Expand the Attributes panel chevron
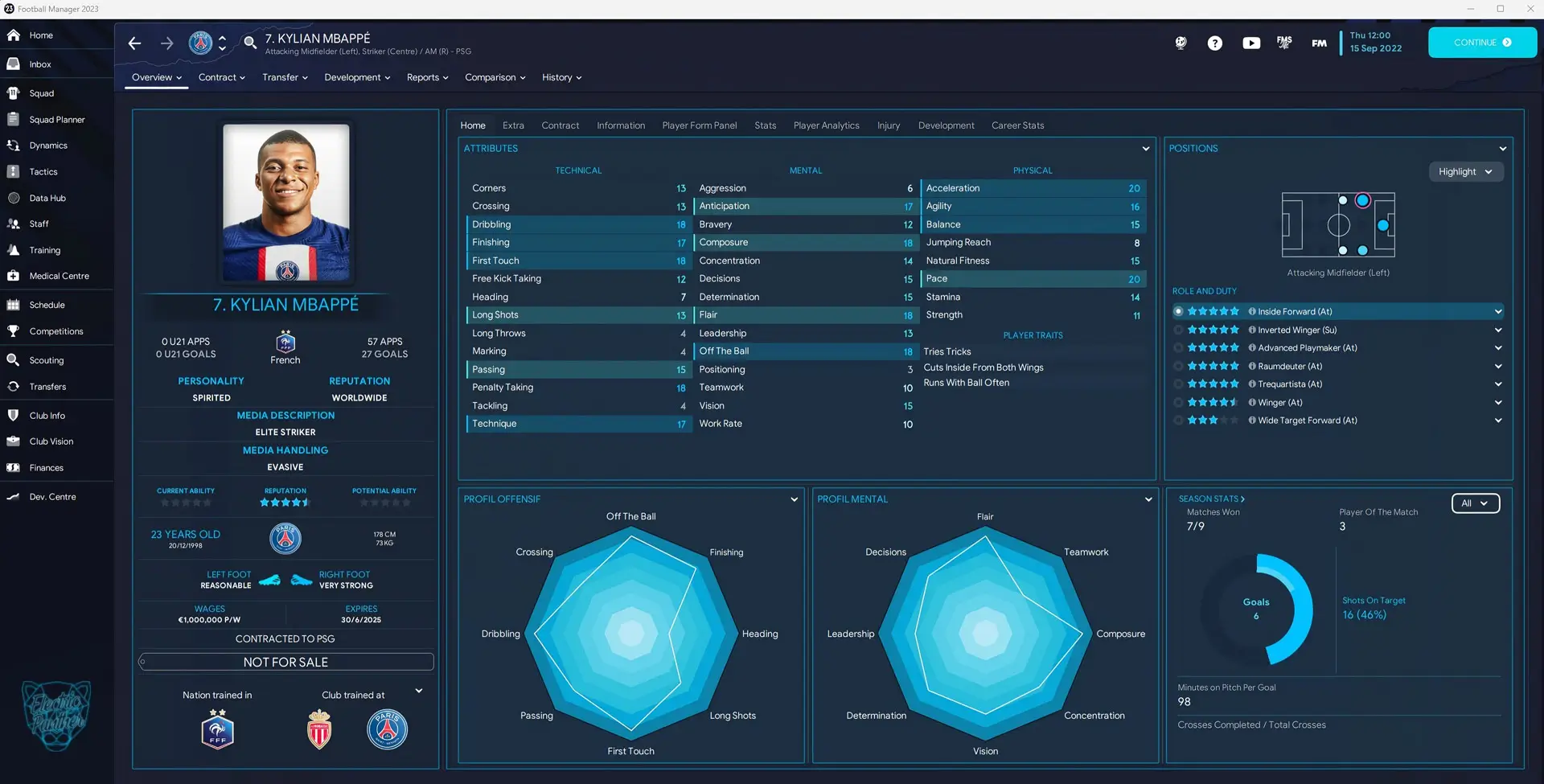Viewport: 1544px width, 784px height. (1146, 149)
